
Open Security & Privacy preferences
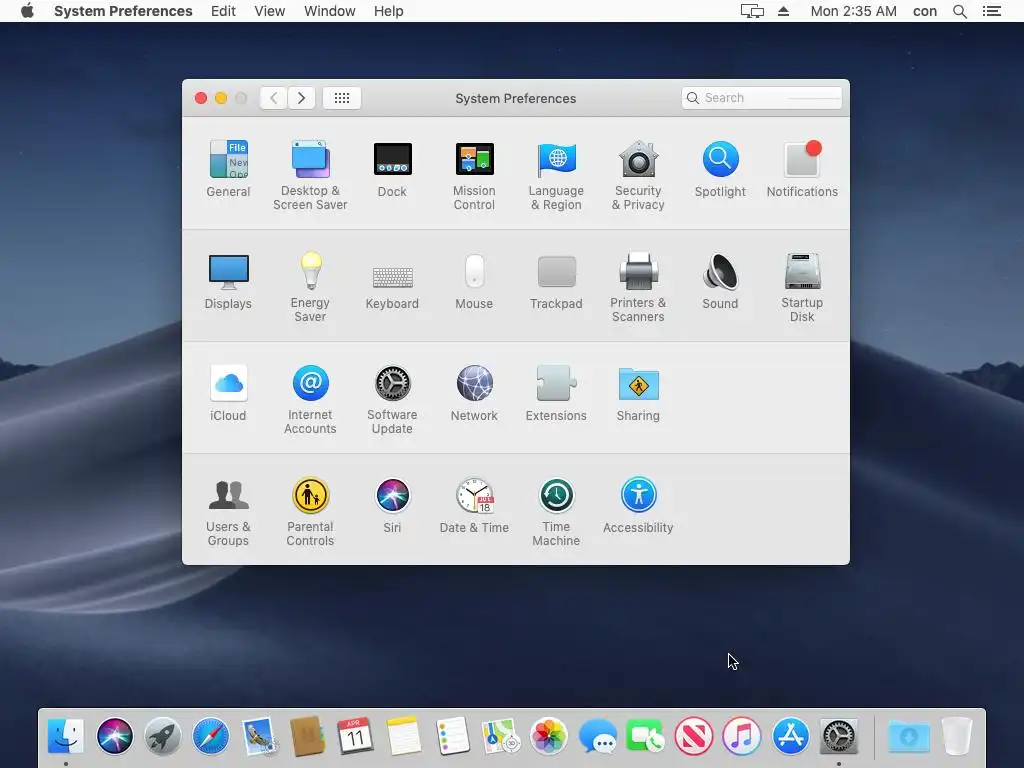tap(638, 175)
